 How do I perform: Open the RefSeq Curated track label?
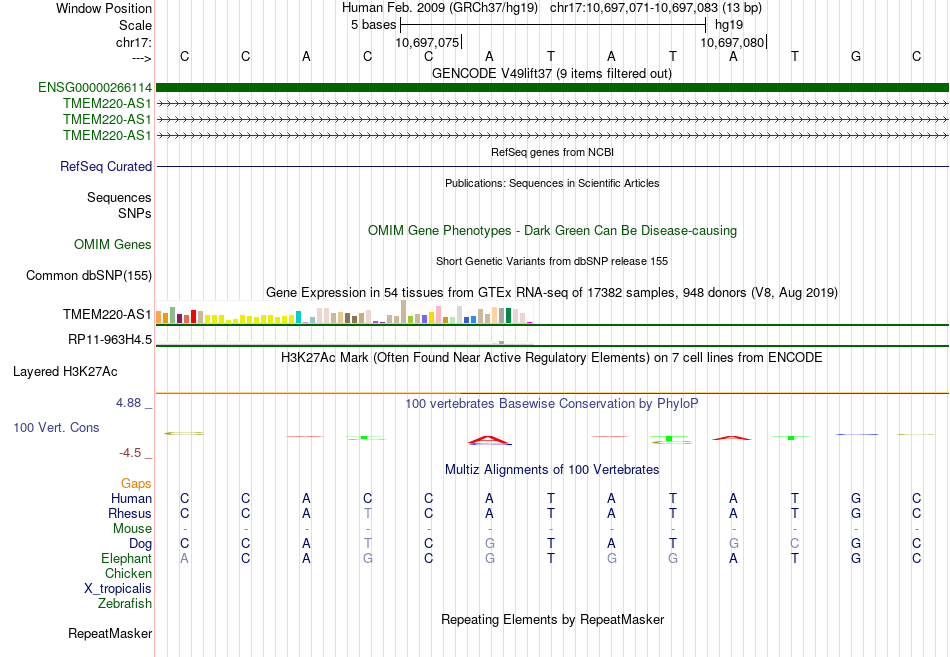tap(106, 166)
